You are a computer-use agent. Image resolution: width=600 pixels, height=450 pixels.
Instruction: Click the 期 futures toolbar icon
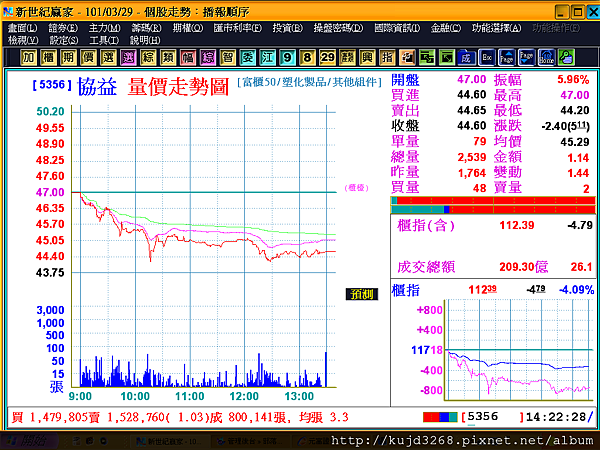[x=68, y=58]
